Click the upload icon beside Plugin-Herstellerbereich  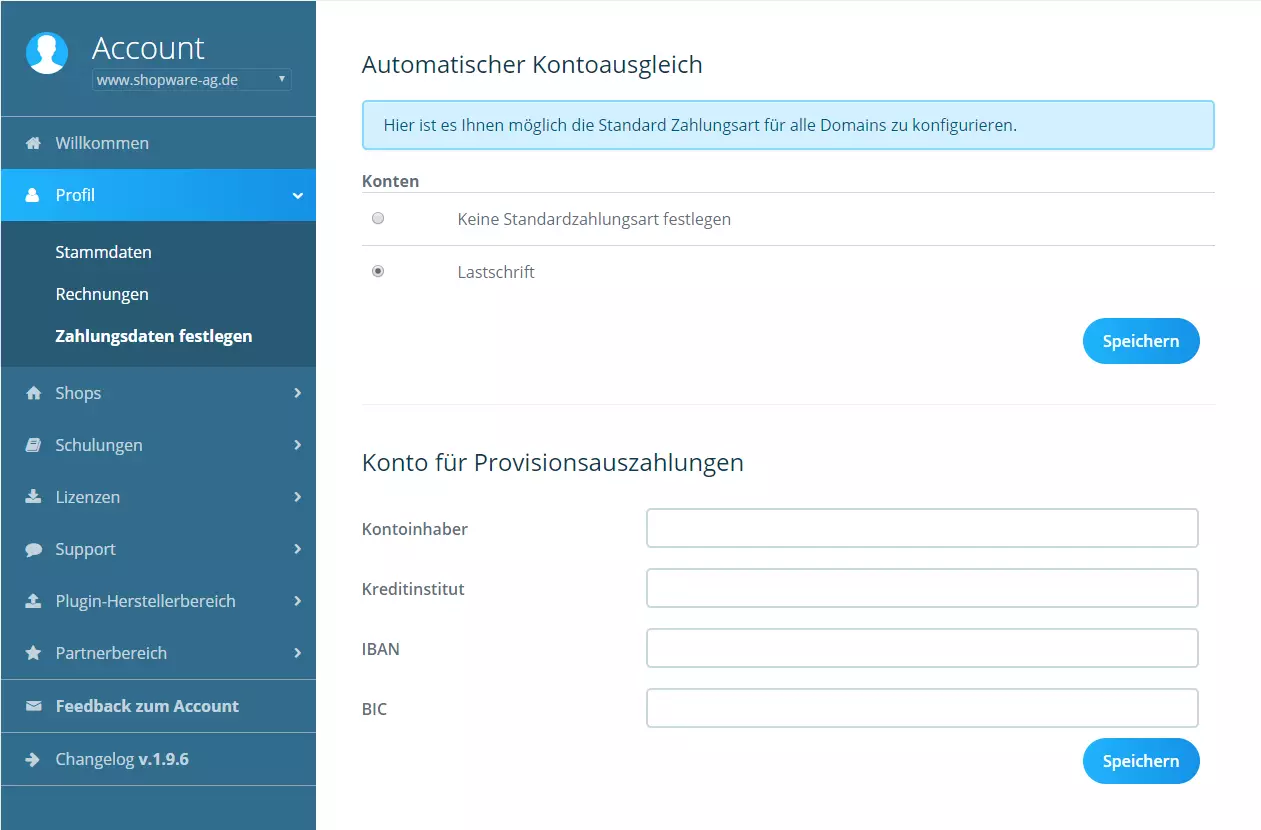point(33,601)
